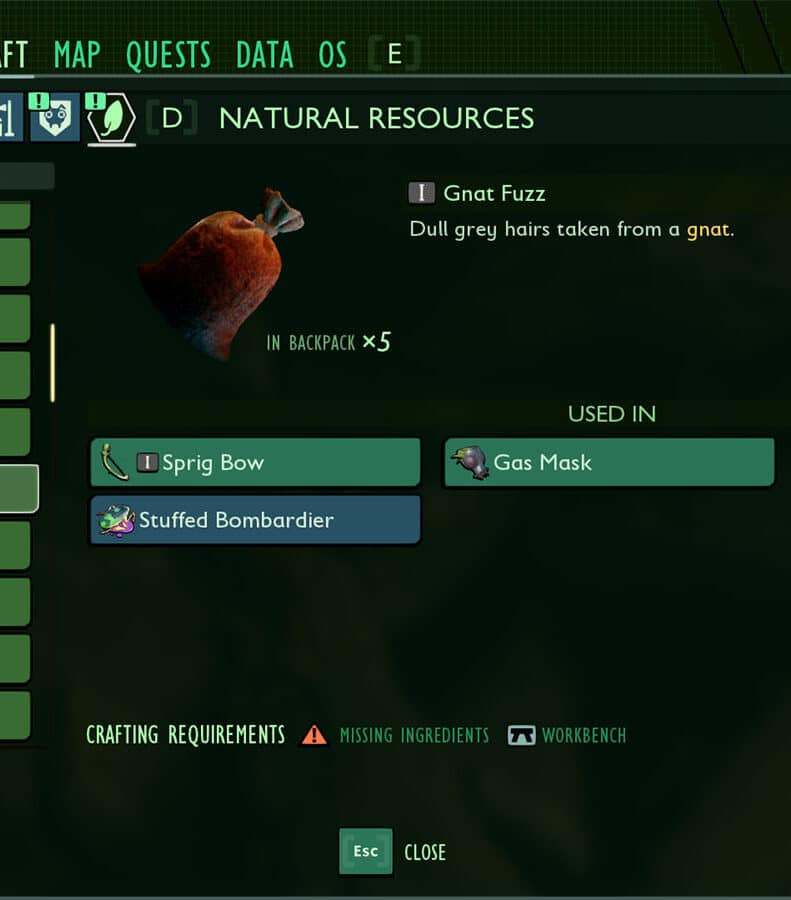Image resolution: width=791 pixels, height=900 pixels.
Task: Click the Gas Mask icon
Action: click(x=470, y=463)
